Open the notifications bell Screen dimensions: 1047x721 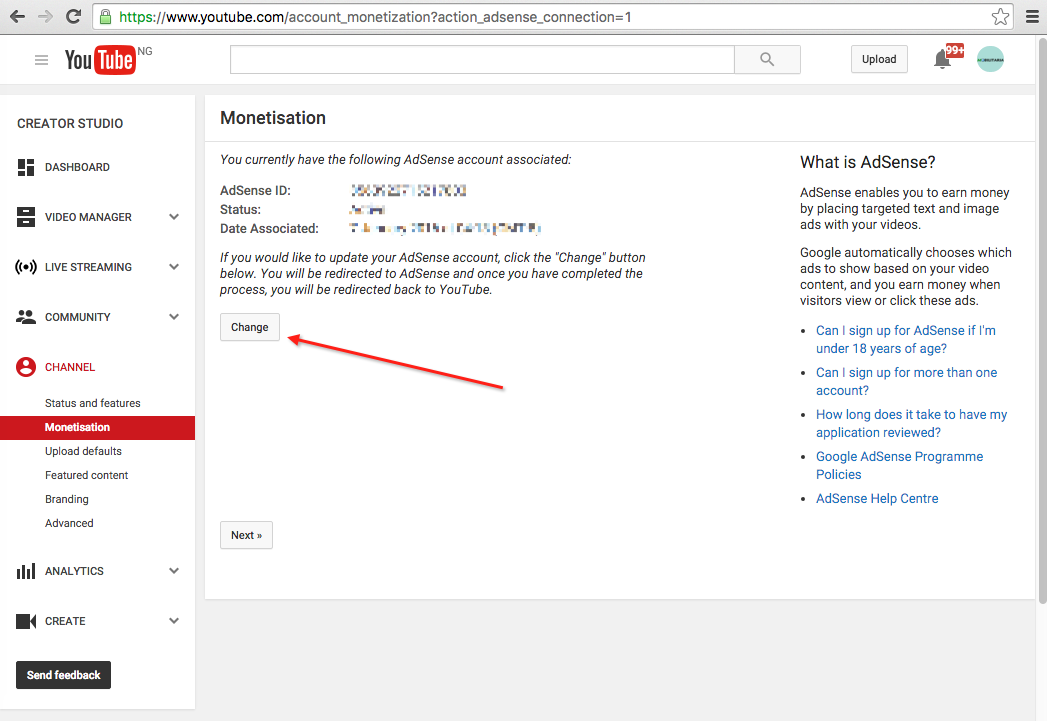point(942,59)
